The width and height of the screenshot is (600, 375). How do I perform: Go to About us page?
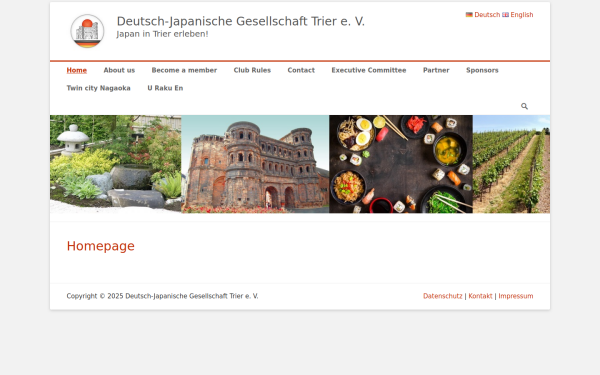(119, 70)
